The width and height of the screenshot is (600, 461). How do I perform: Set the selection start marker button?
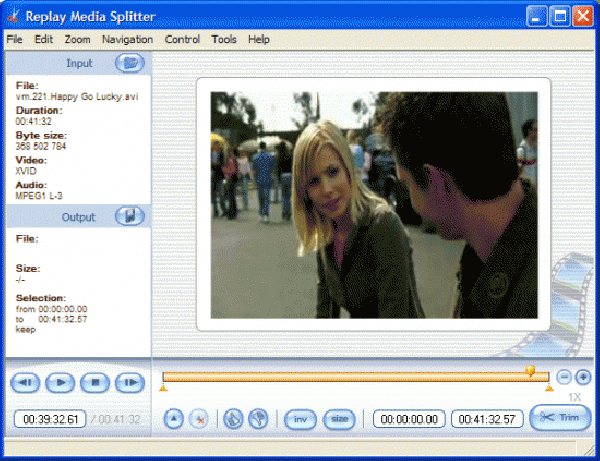[x=233, y=419]
